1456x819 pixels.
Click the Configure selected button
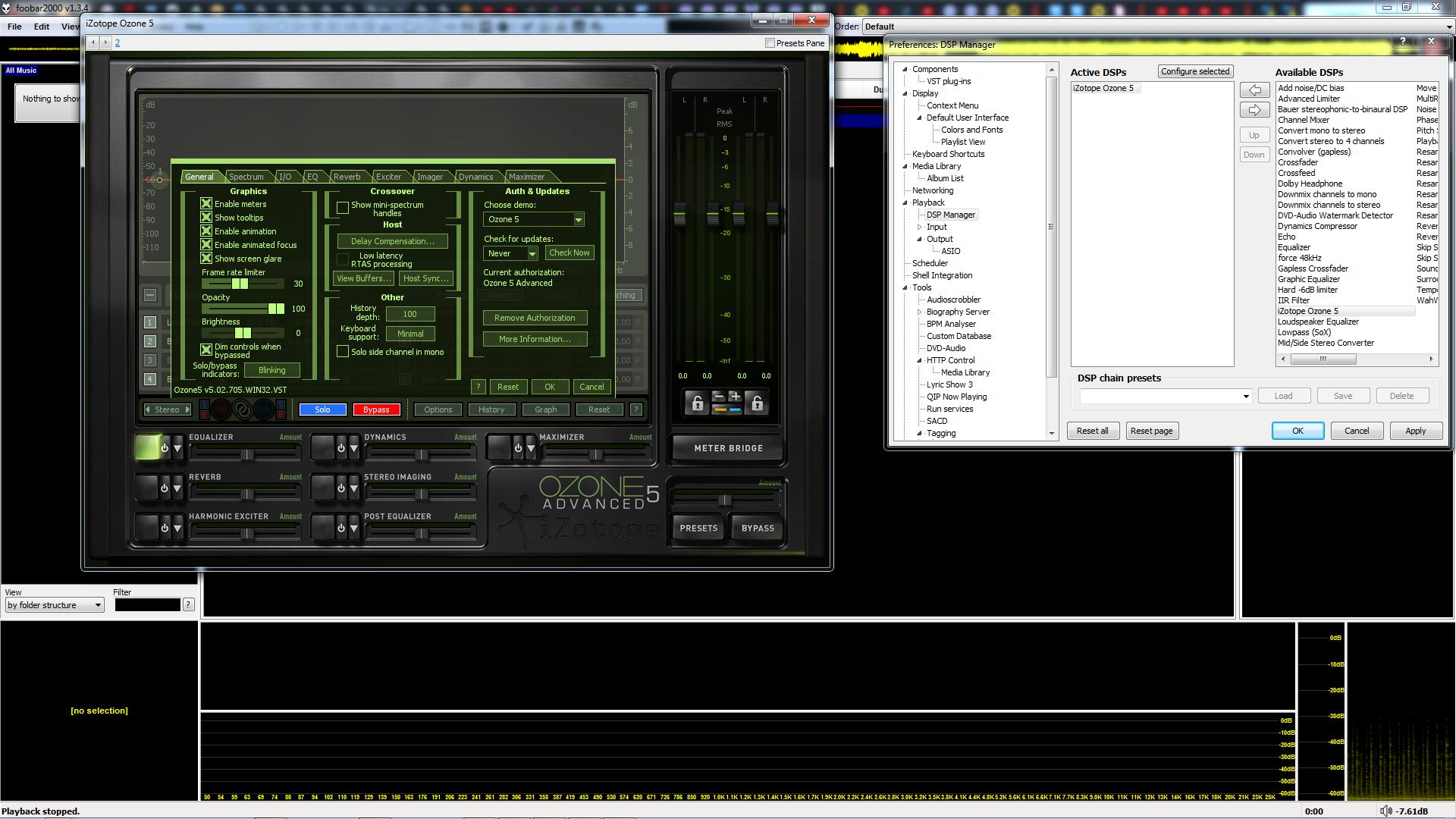(x=1194, y=71)
